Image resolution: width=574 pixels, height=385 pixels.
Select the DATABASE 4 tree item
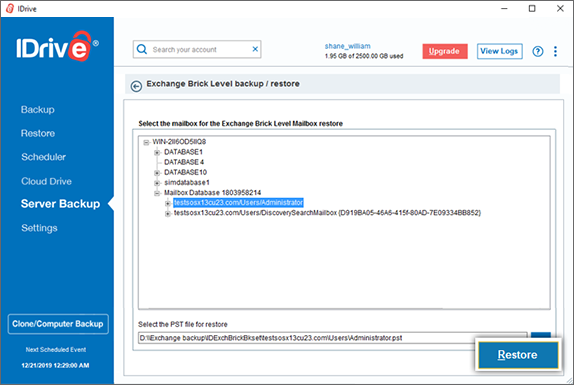[184, 162]
